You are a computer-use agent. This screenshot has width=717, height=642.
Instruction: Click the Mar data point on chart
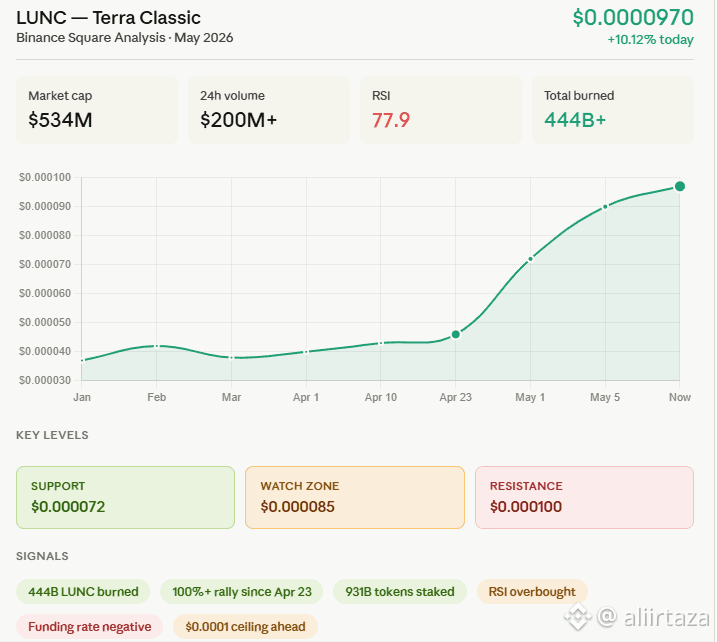click(231, 357)
